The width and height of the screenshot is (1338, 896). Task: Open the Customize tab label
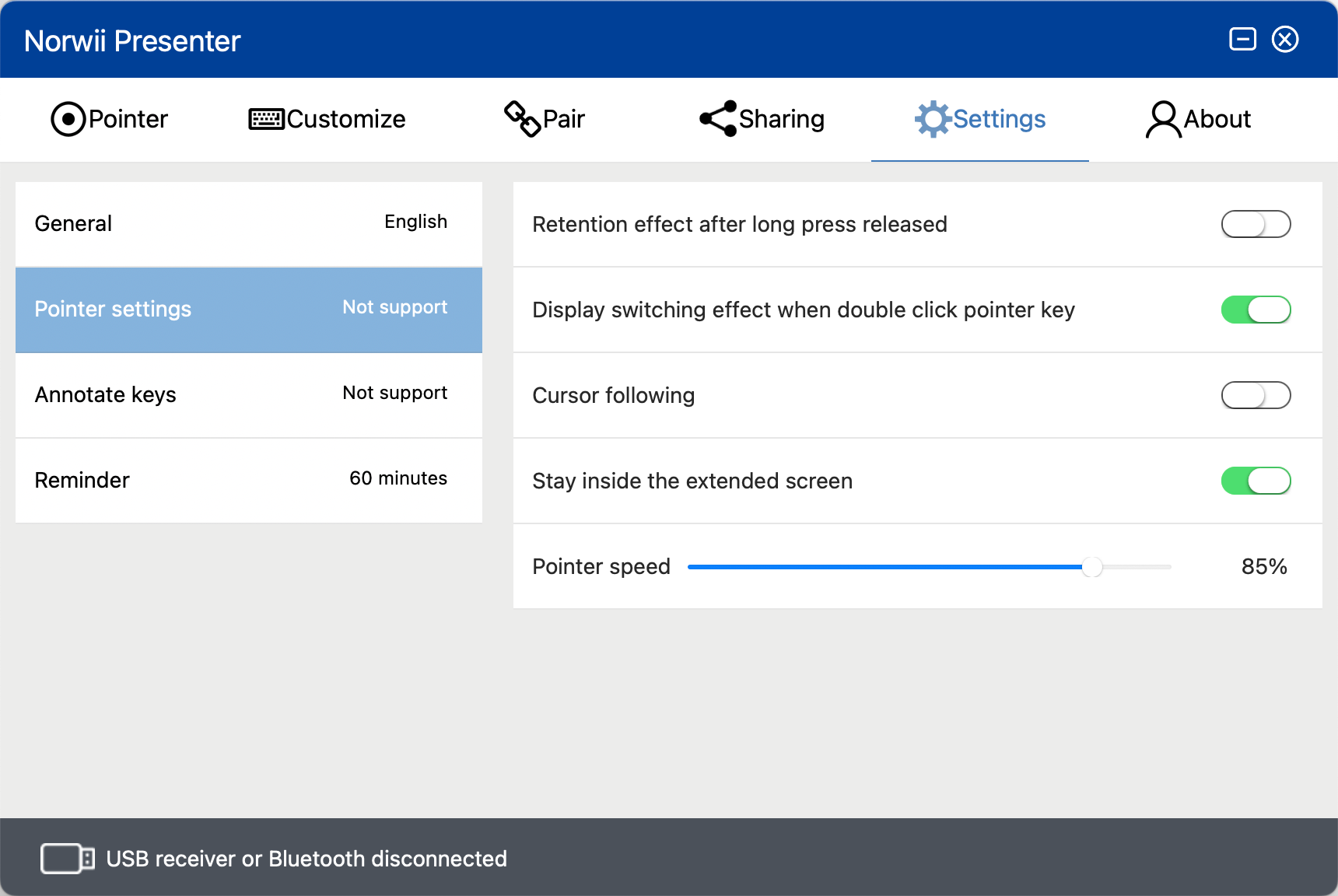(346, 119)
